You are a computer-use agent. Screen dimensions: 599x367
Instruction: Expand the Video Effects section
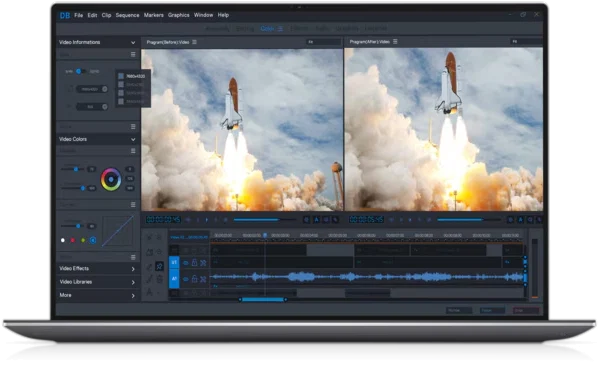(x=133, y=269)
